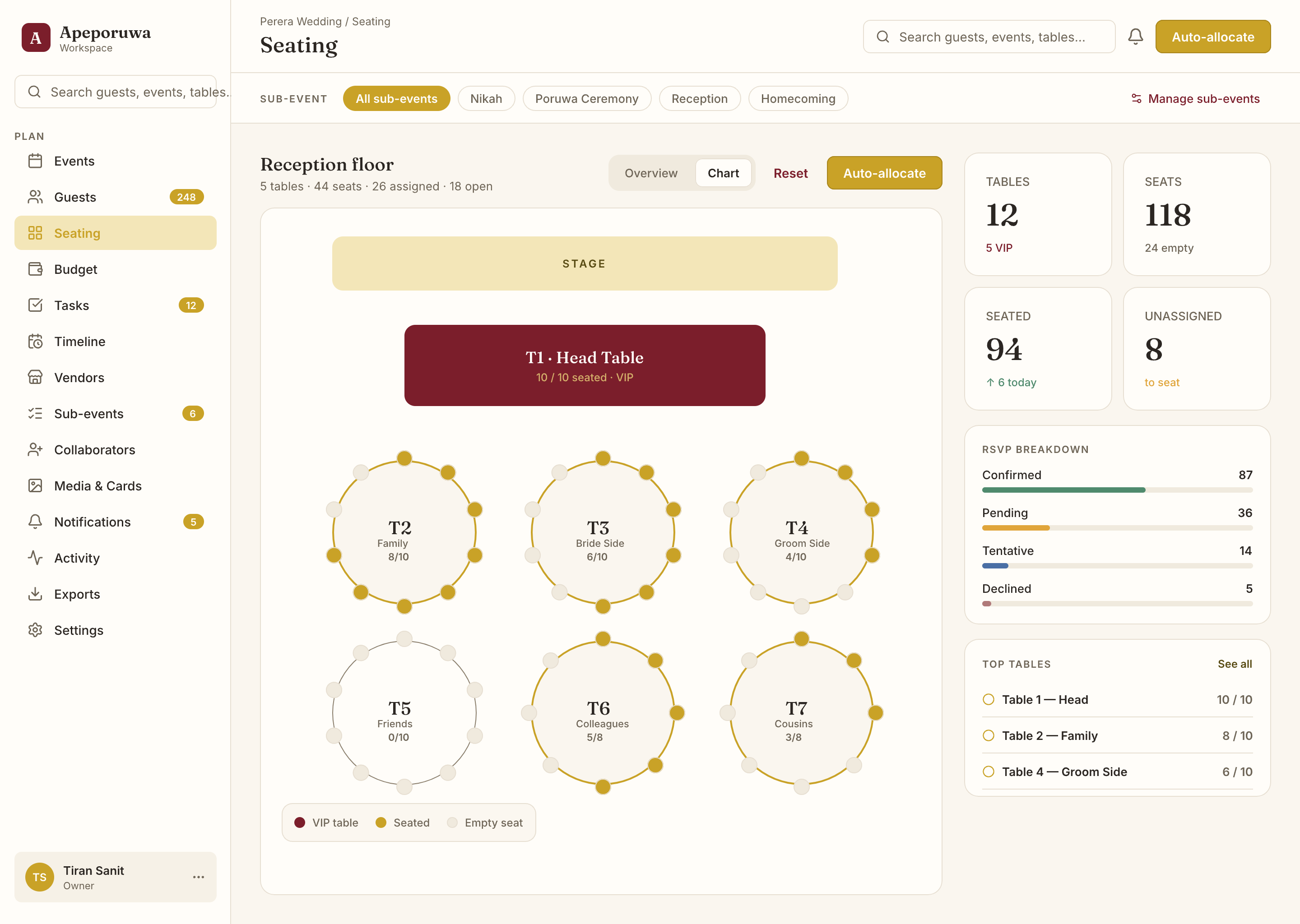The image size is (1300, 924).
Task: Click the sidebar search field
Action: coord(116,92)
